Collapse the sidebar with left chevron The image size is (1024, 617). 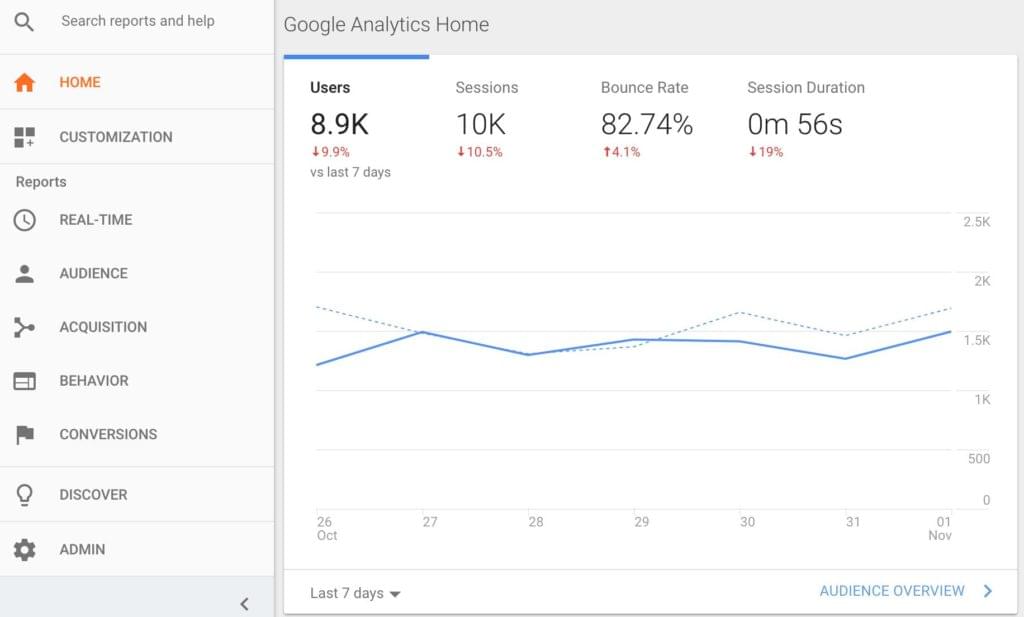pos(244,604)
